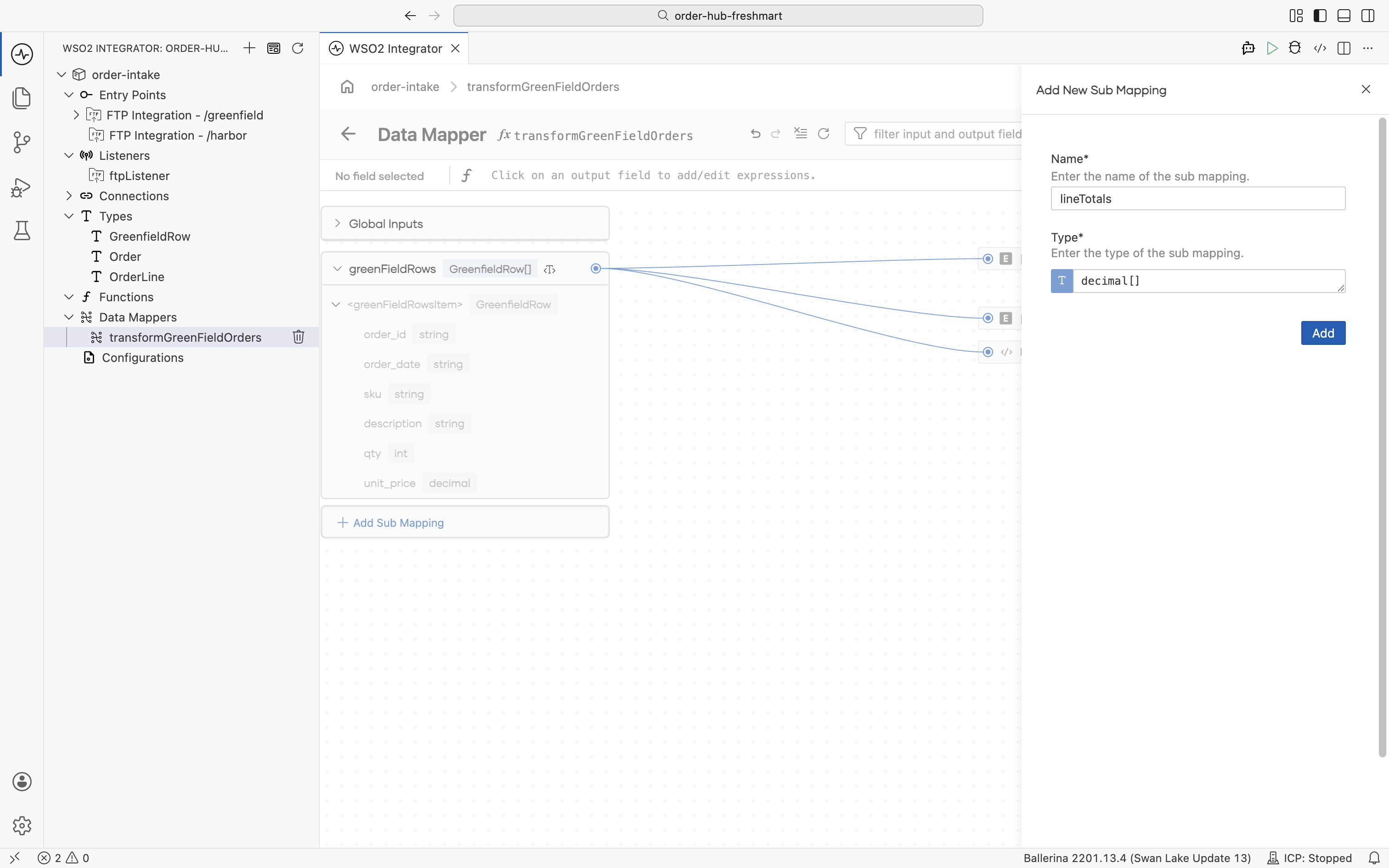Collapse the Types section
The width and height of the screenshot is (1389, 868).
pos(69,216)
